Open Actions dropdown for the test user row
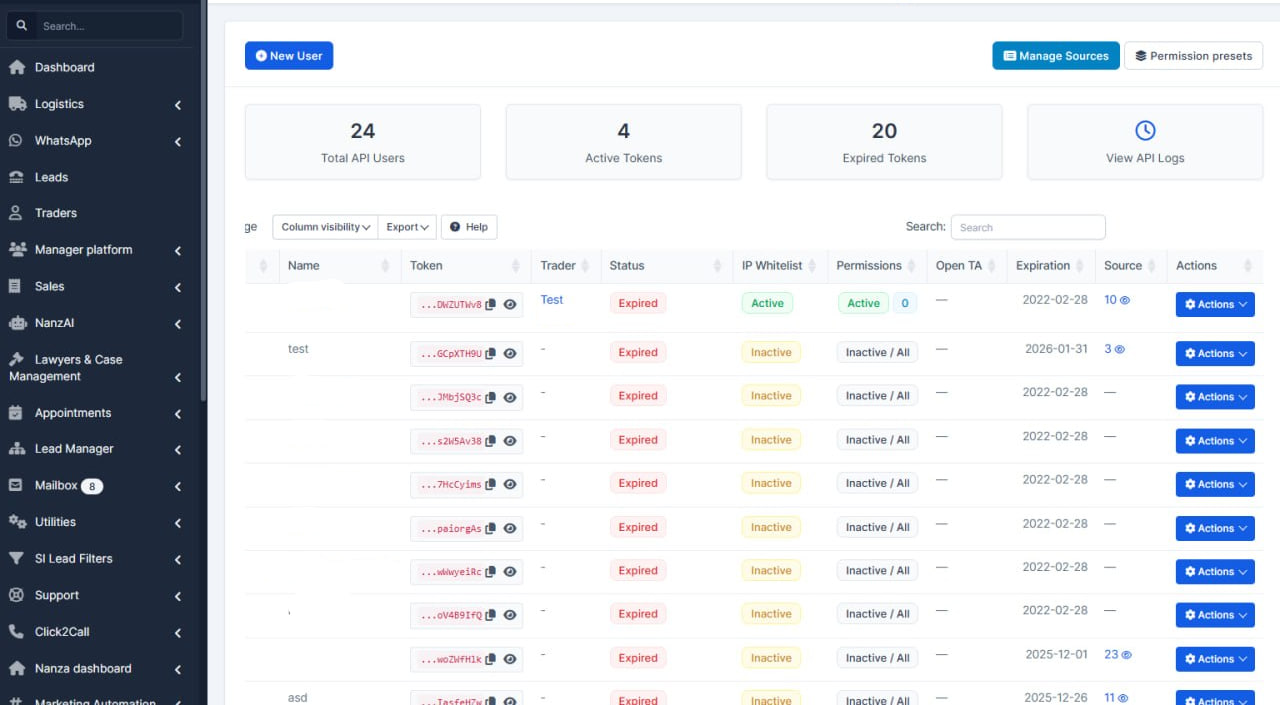The image size is (1280, 705). (x=1215, y=353)
